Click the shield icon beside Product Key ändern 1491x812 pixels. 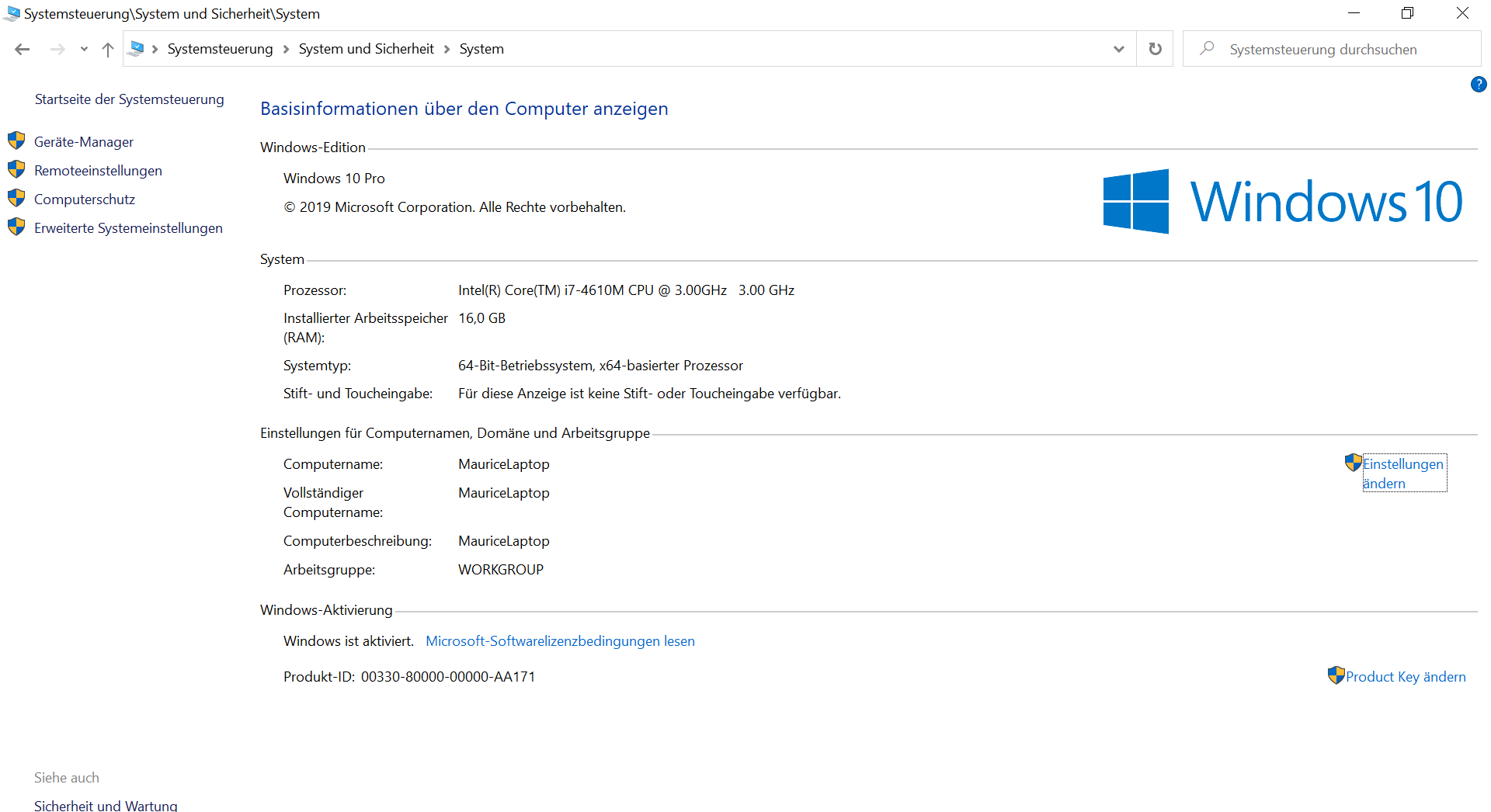point(1336,675)
